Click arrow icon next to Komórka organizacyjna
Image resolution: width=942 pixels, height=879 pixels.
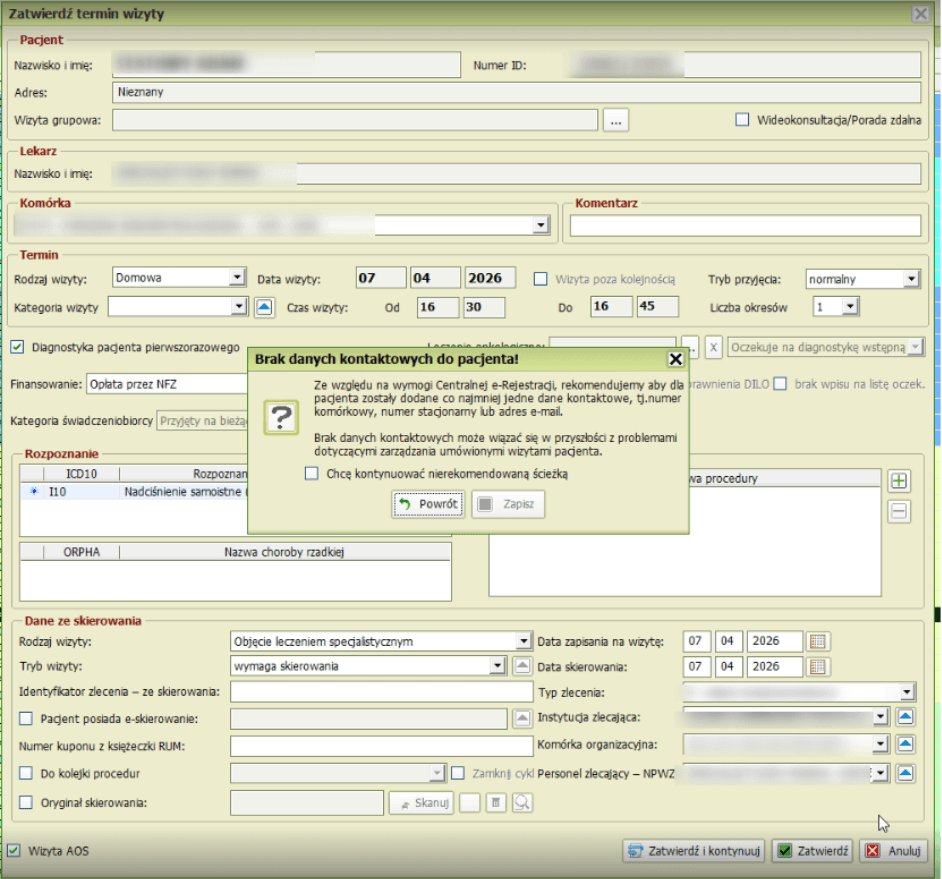[905, 744]
